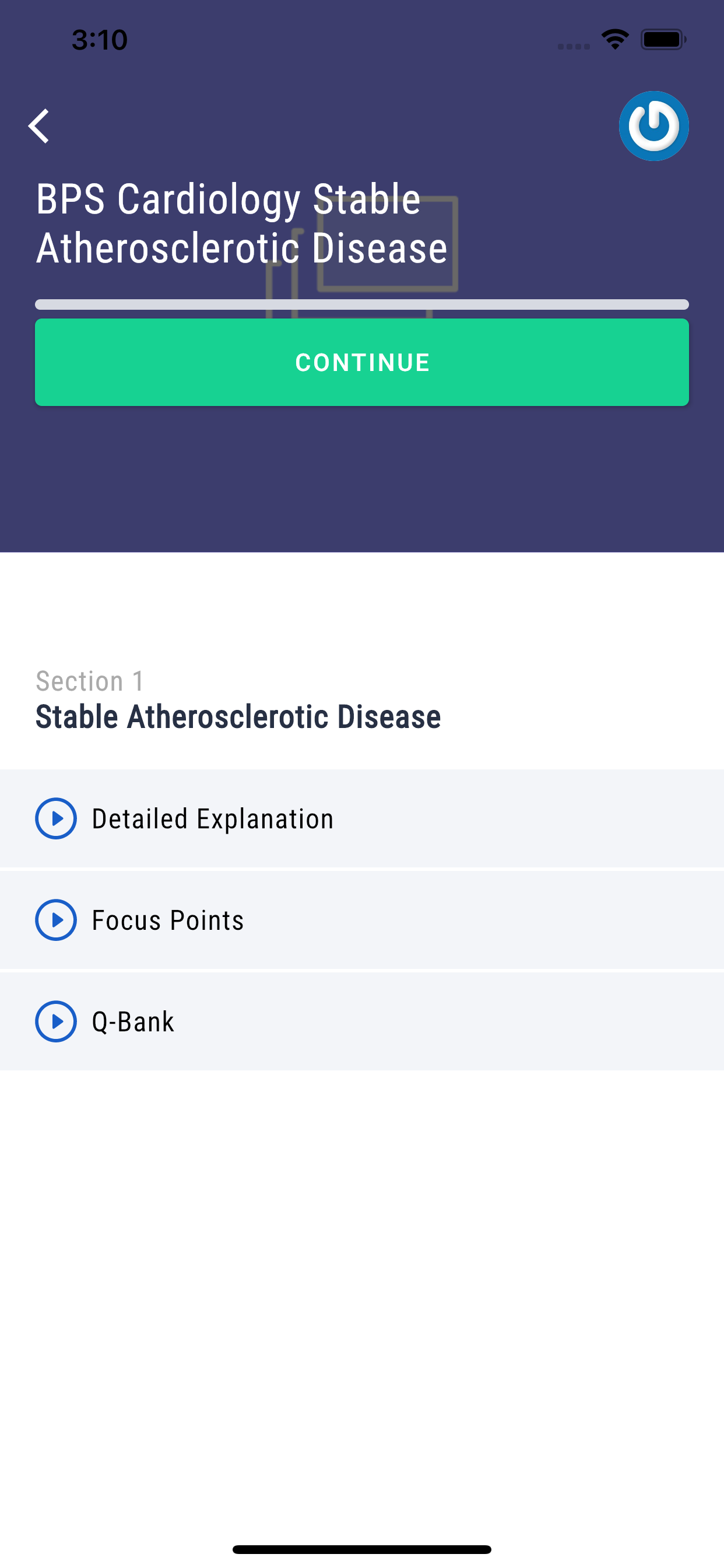Click the play icon beside Focus Points
This screenshot has width=724, height=1568.
56,920
